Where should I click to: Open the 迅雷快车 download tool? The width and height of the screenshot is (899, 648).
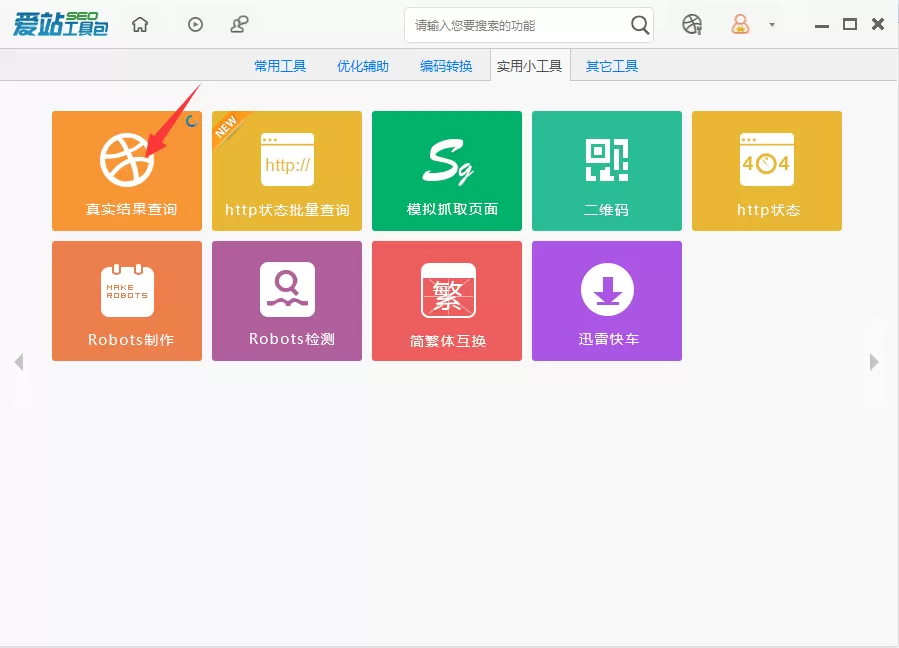pyautogui.click(x=607, y=301)
